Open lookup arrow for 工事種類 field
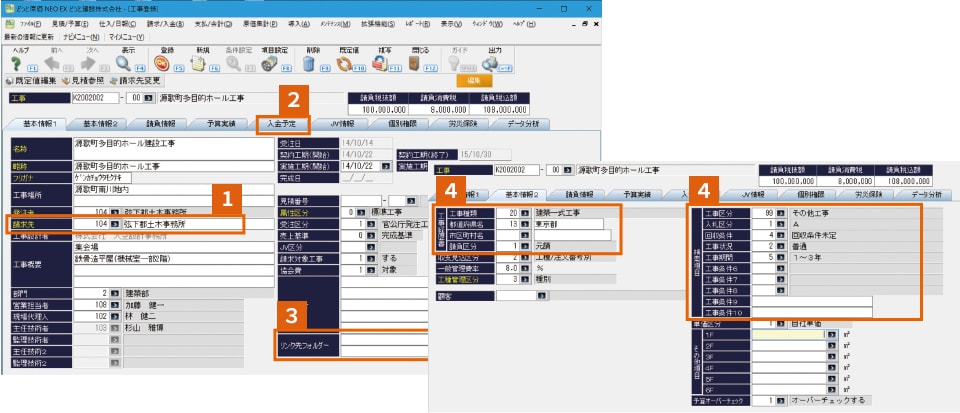 (525, 213)
